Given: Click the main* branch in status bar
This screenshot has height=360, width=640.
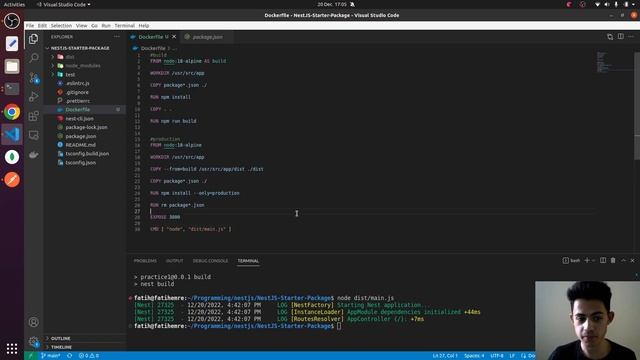Looking at the screenshot, I should tap(51, 356).
